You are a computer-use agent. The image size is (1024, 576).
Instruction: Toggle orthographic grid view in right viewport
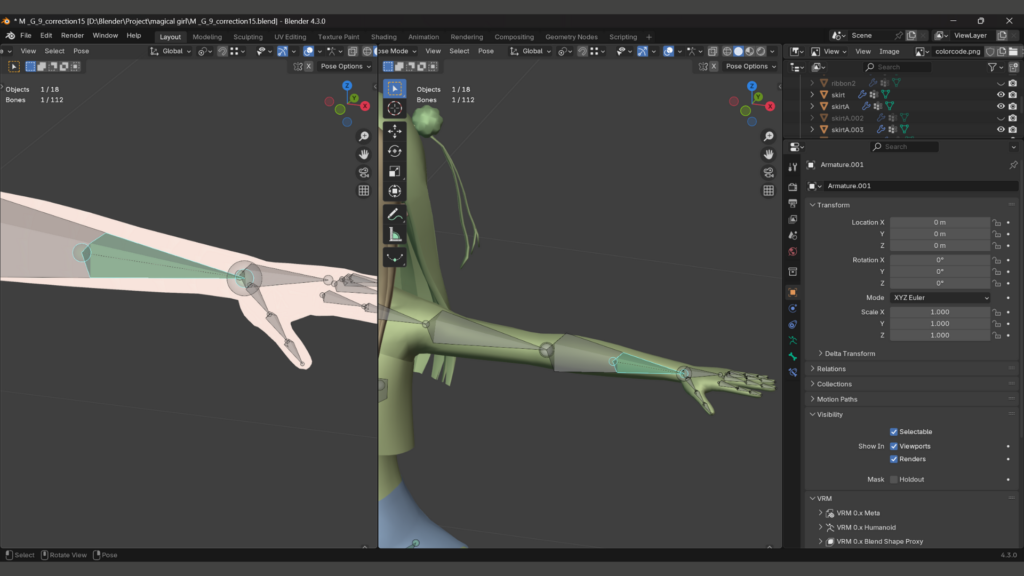(x=768, y=190)
